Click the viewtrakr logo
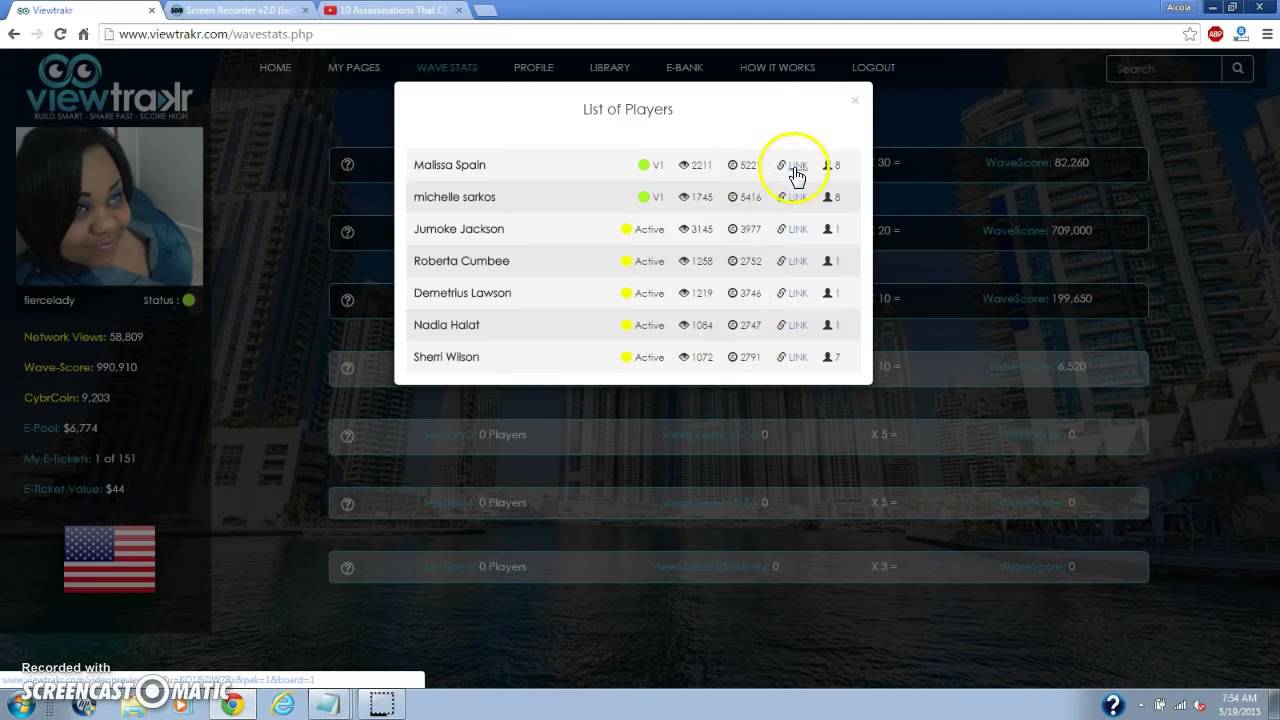Image resolution: width=1280 pixels, height=720 pixels. click(109, 88)
